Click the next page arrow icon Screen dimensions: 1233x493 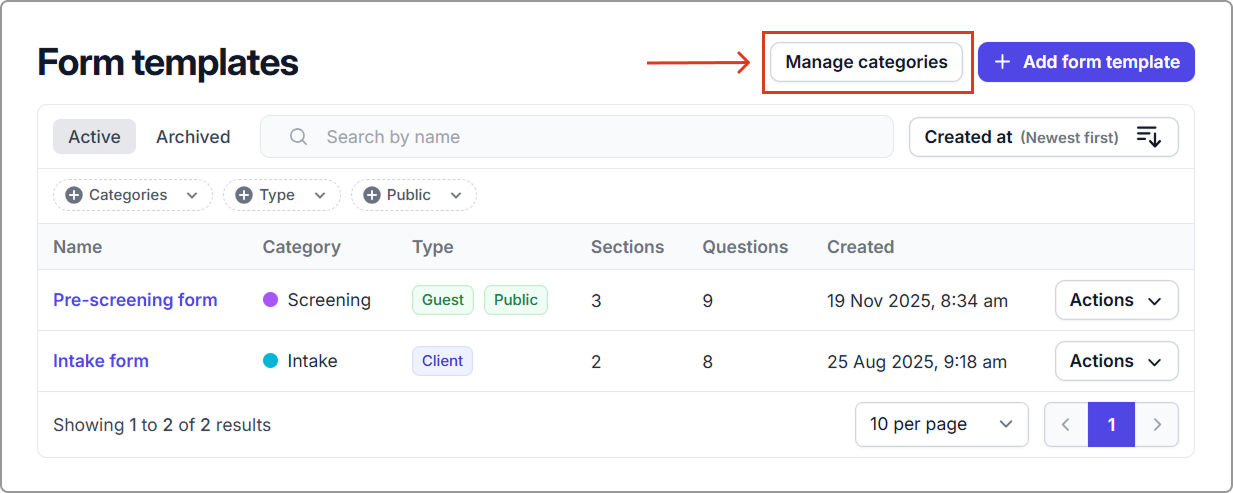1157,425
